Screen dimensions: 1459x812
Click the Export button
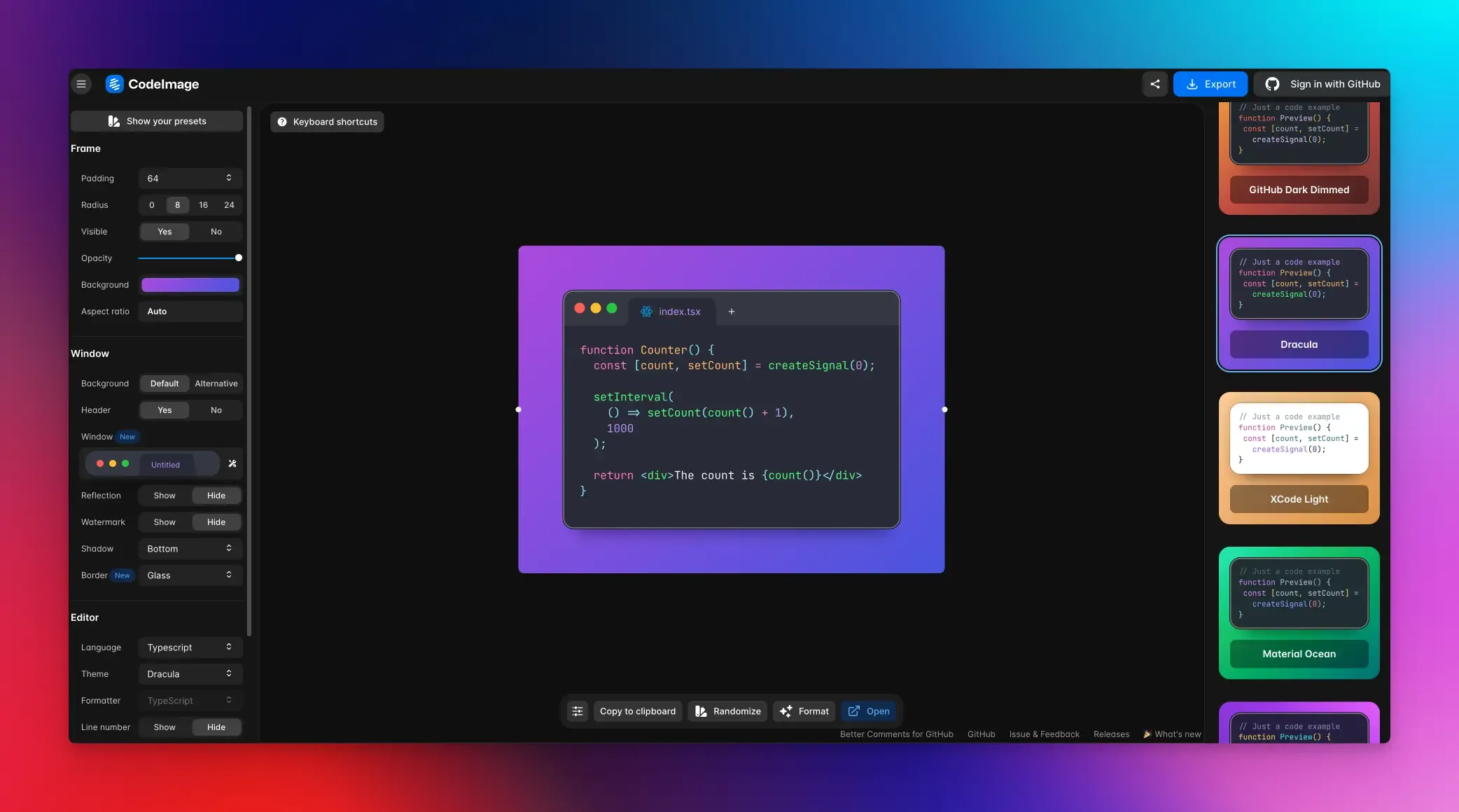[x=1210, y=83]
